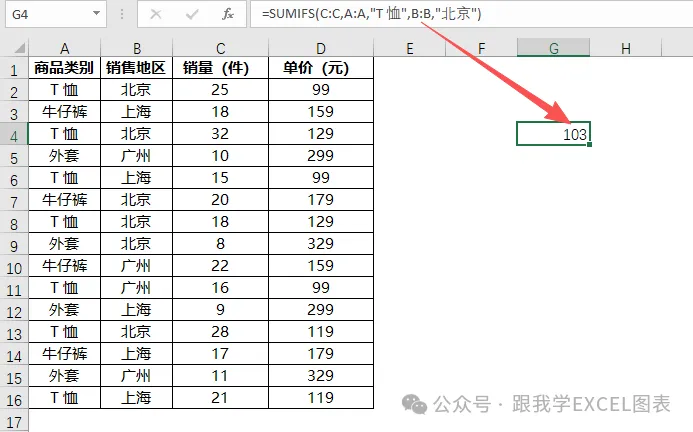Click sales quantity cell with 28
Screen dimensions: 693x432
point(221,332)
